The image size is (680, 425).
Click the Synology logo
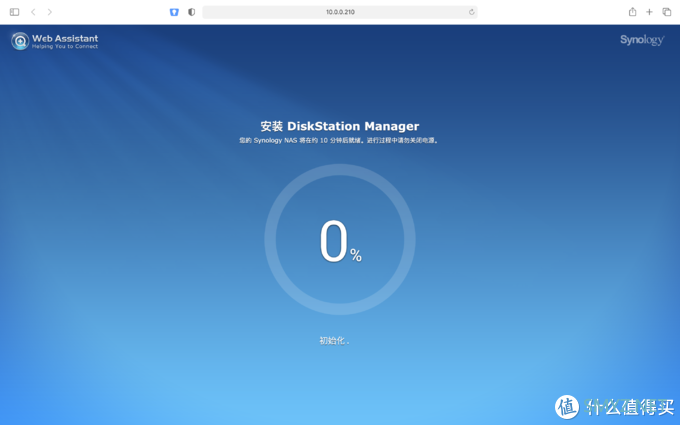[642, 40]
